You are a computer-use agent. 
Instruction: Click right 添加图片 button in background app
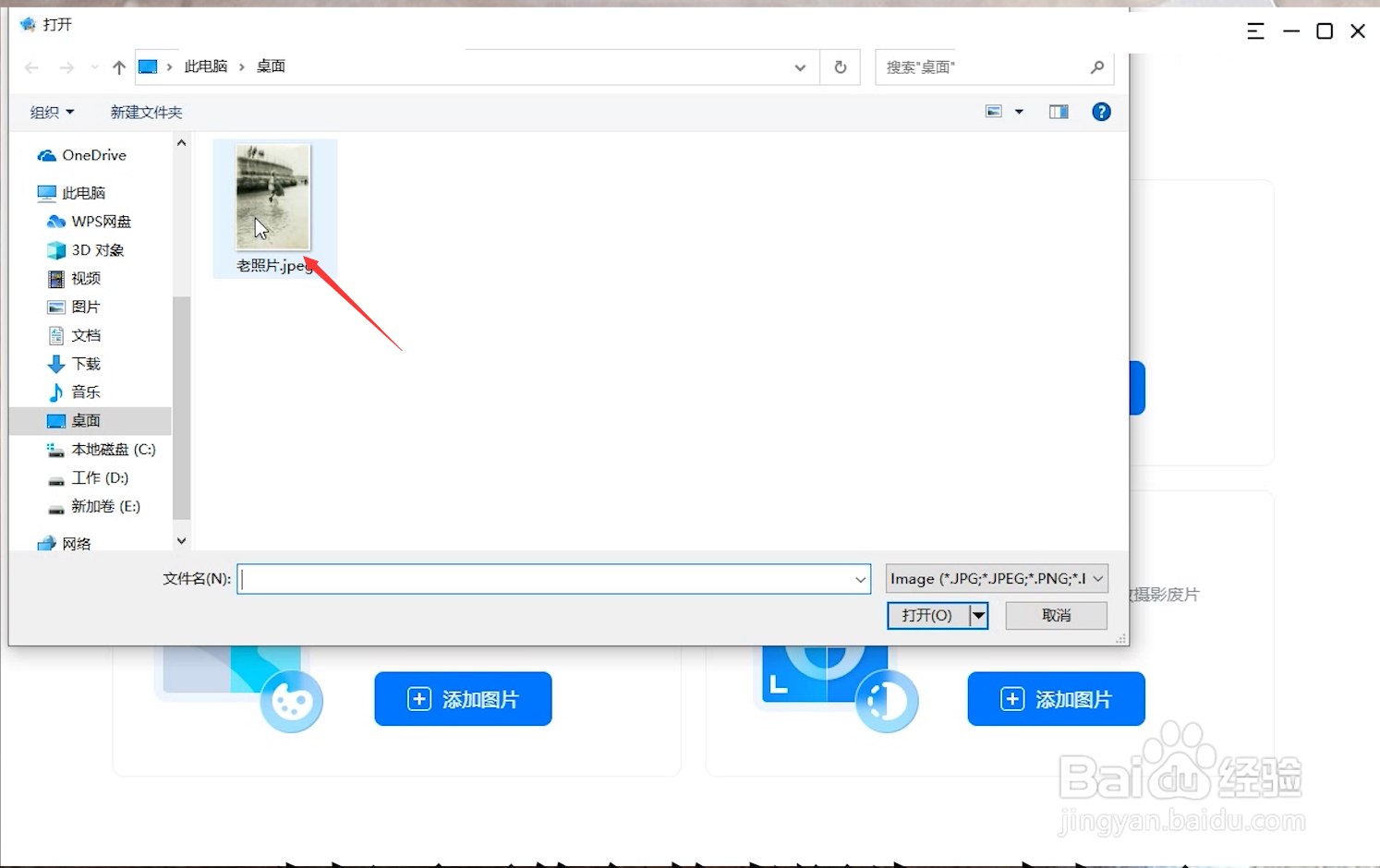(x=1056, y=699)
